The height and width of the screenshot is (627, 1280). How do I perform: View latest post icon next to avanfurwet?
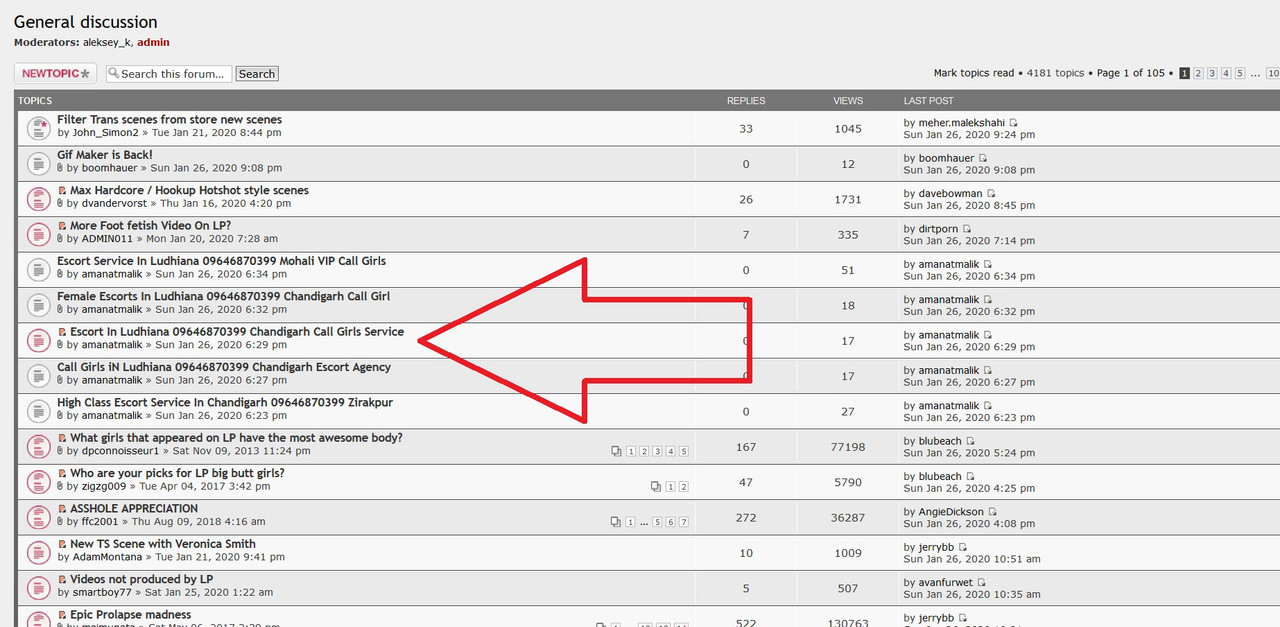tap(982, 583)
